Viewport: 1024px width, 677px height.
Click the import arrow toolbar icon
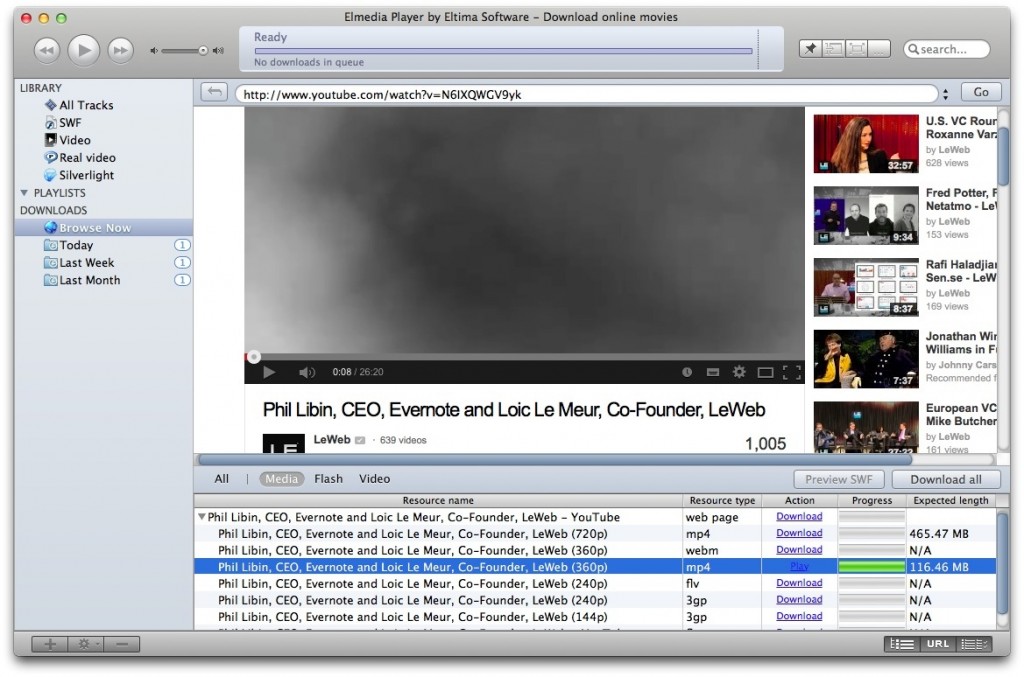tap(833, 48)
